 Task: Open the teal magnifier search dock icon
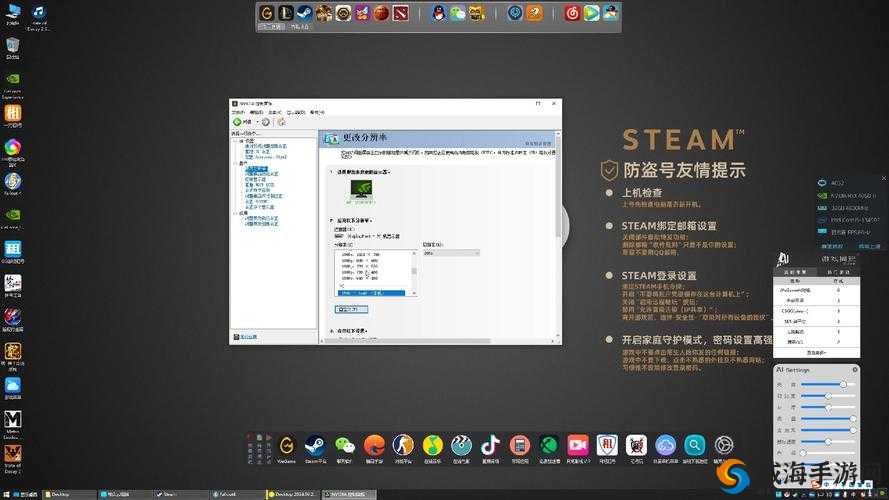tap(695, 446)
